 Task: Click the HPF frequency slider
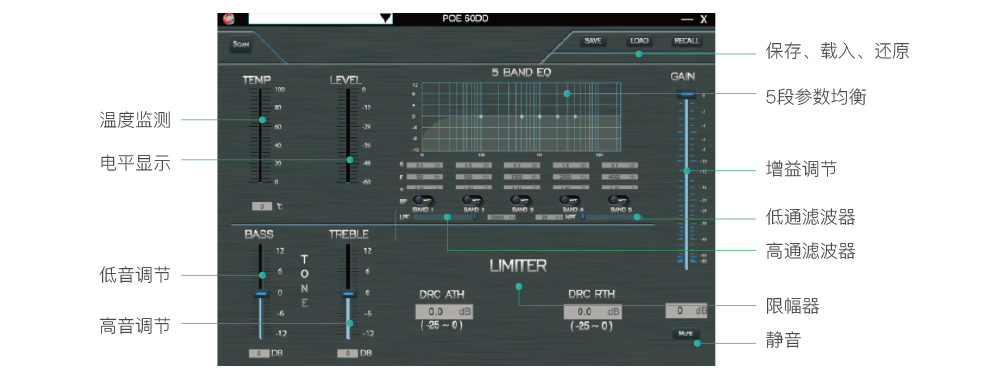(610, 217)
